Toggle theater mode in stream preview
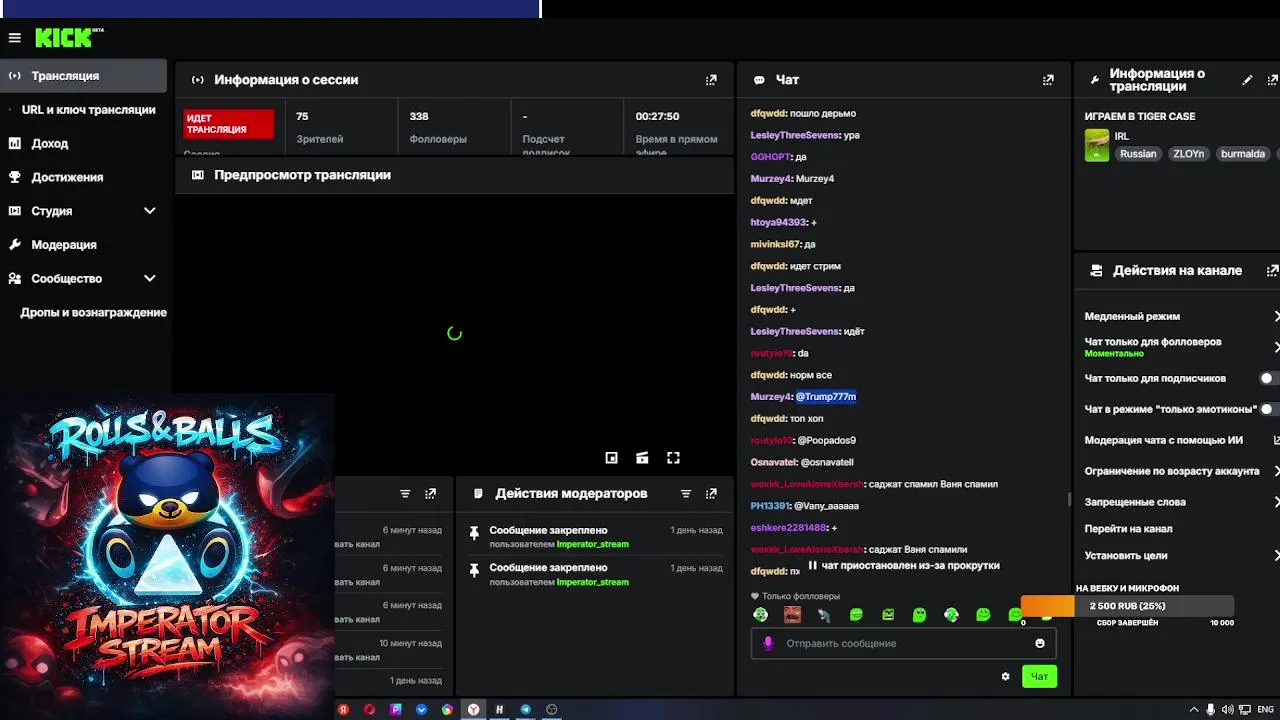1280x720 pixels. click(642, 458)
